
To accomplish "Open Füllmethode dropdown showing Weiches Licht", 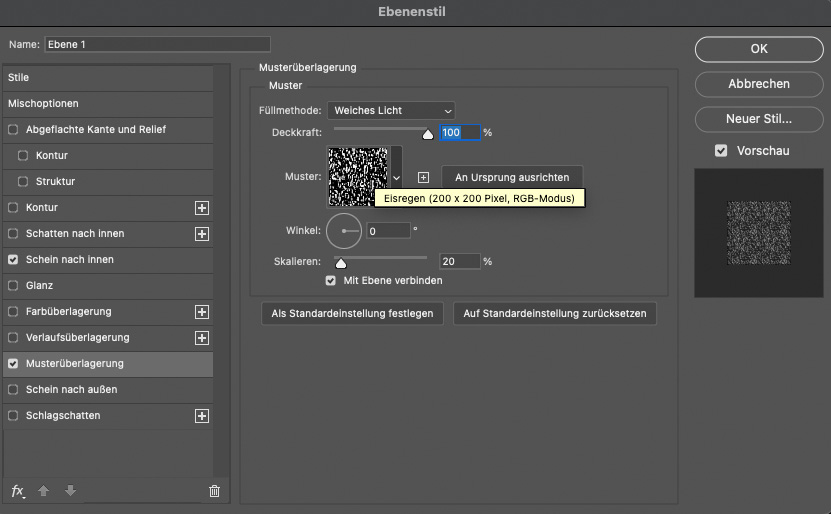I will click(391, 110).
